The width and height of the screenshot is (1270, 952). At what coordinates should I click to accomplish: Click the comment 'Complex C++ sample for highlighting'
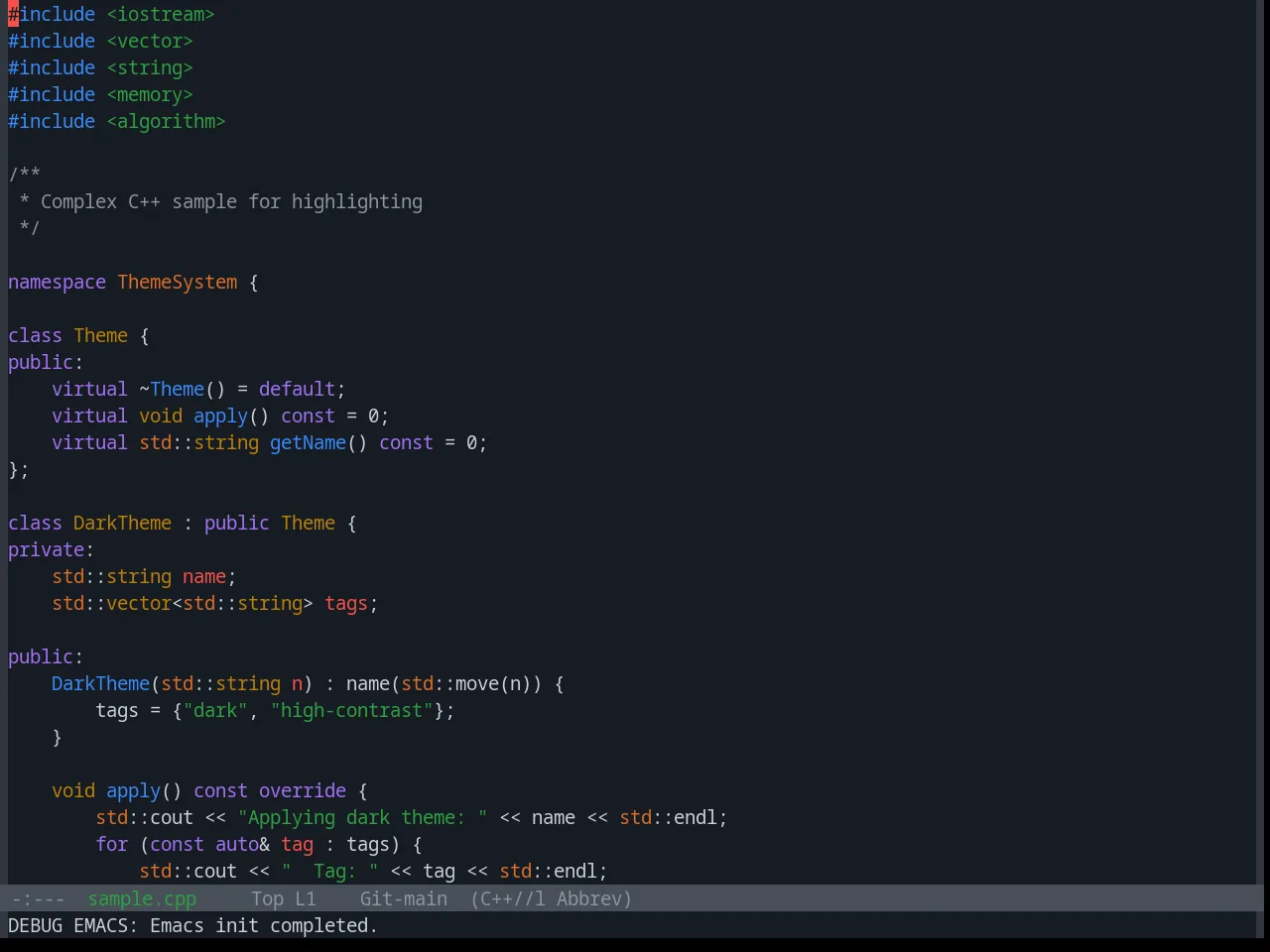coord(231,201)
